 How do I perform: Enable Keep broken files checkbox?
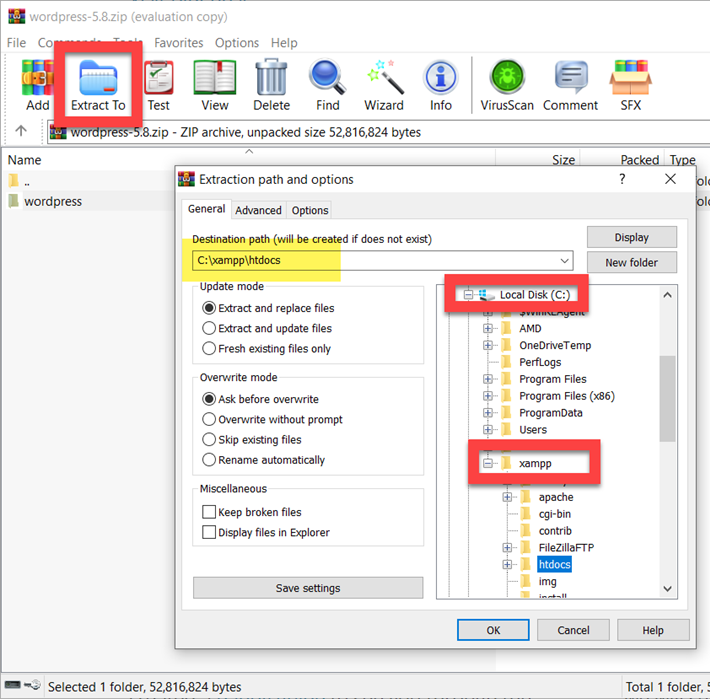point(210,512)
